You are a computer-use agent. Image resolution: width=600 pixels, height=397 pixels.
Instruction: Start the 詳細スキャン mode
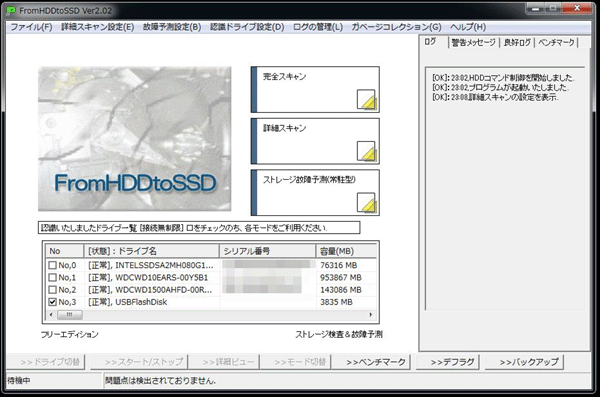[x=315, y=141]
